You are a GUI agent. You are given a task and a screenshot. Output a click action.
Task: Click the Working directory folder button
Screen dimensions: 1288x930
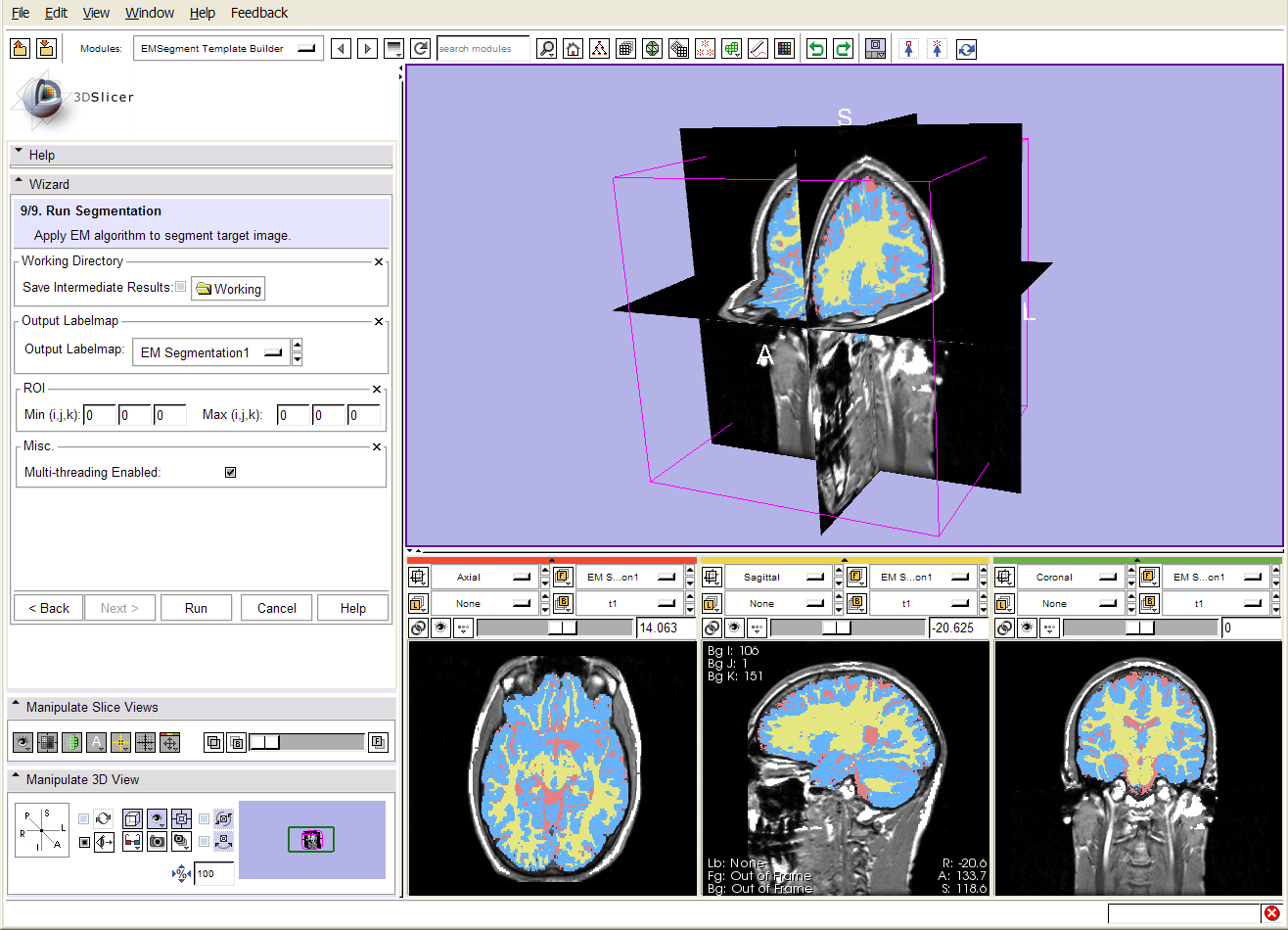pyautogui.click(x=227, y=289)
